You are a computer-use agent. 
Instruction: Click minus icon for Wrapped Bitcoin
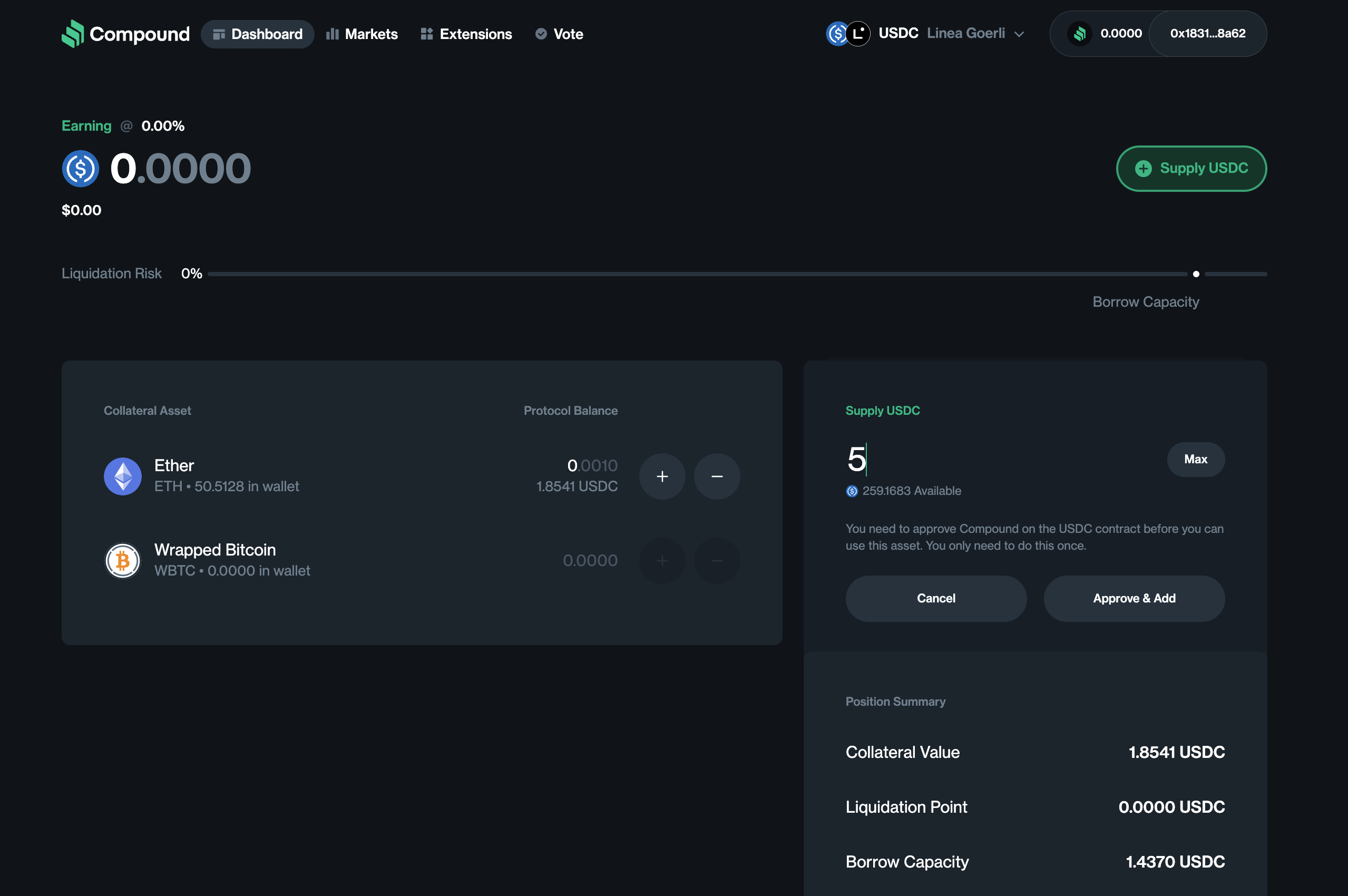pos(717,561)
